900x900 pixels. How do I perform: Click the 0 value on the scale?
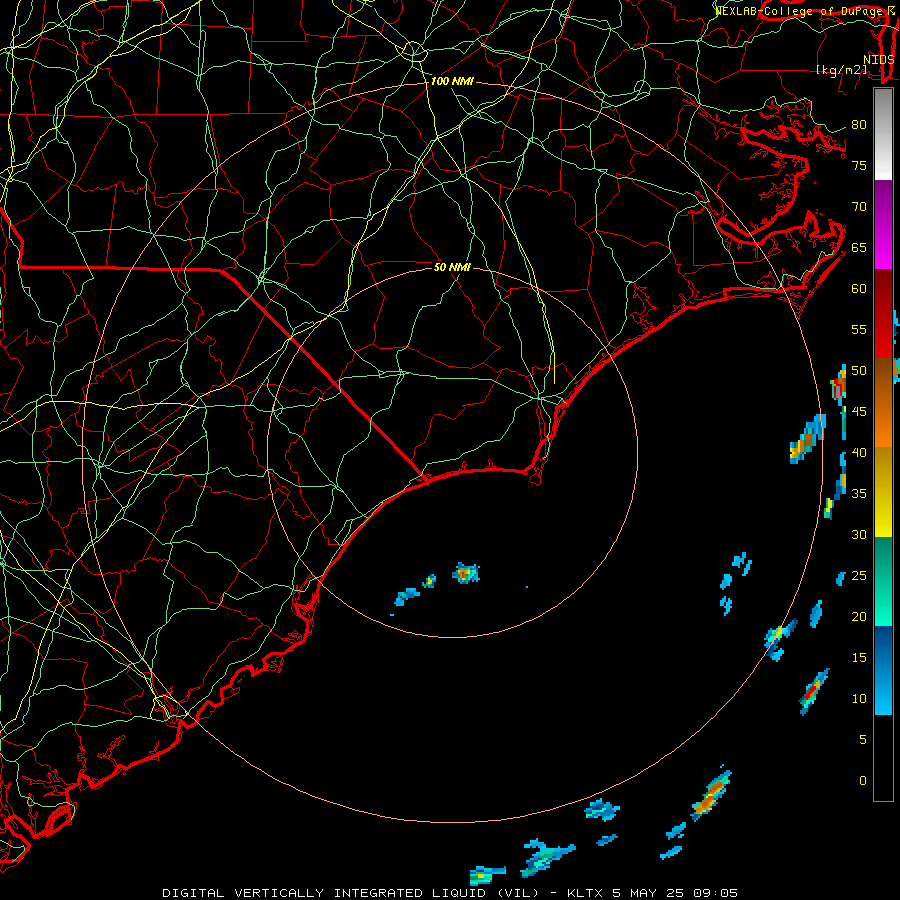coord(863,781)
